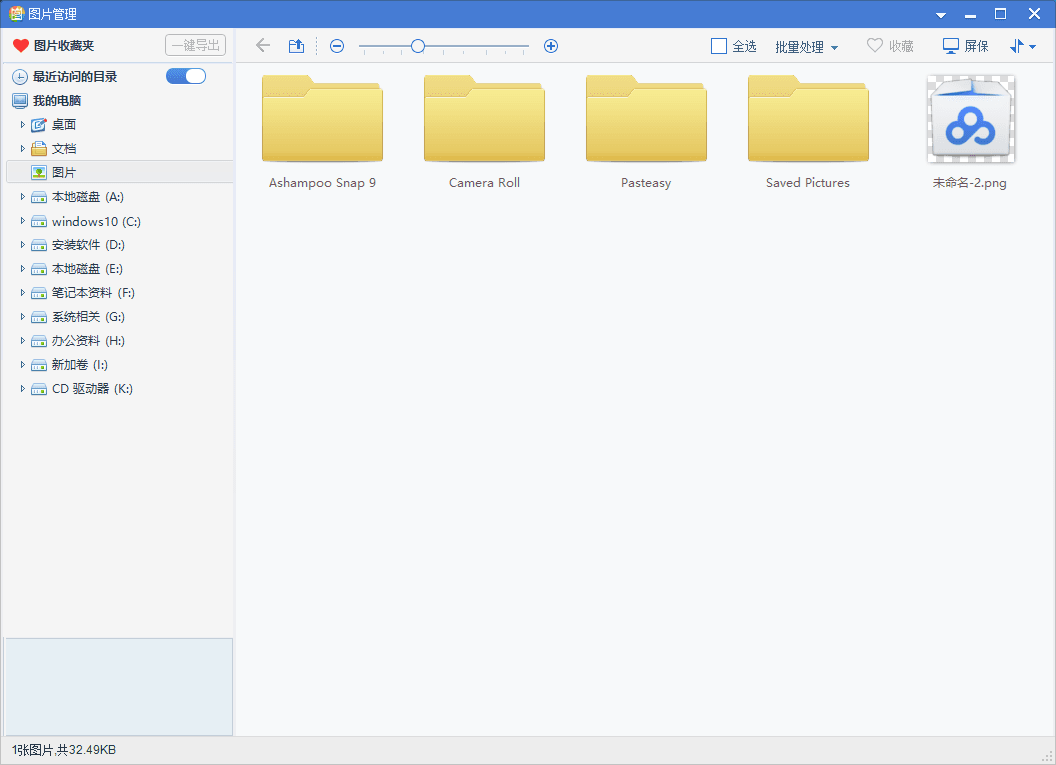The image size is (1056, 765).
Task: Expand the windows10 (C:) drive node
Action: 23,221
